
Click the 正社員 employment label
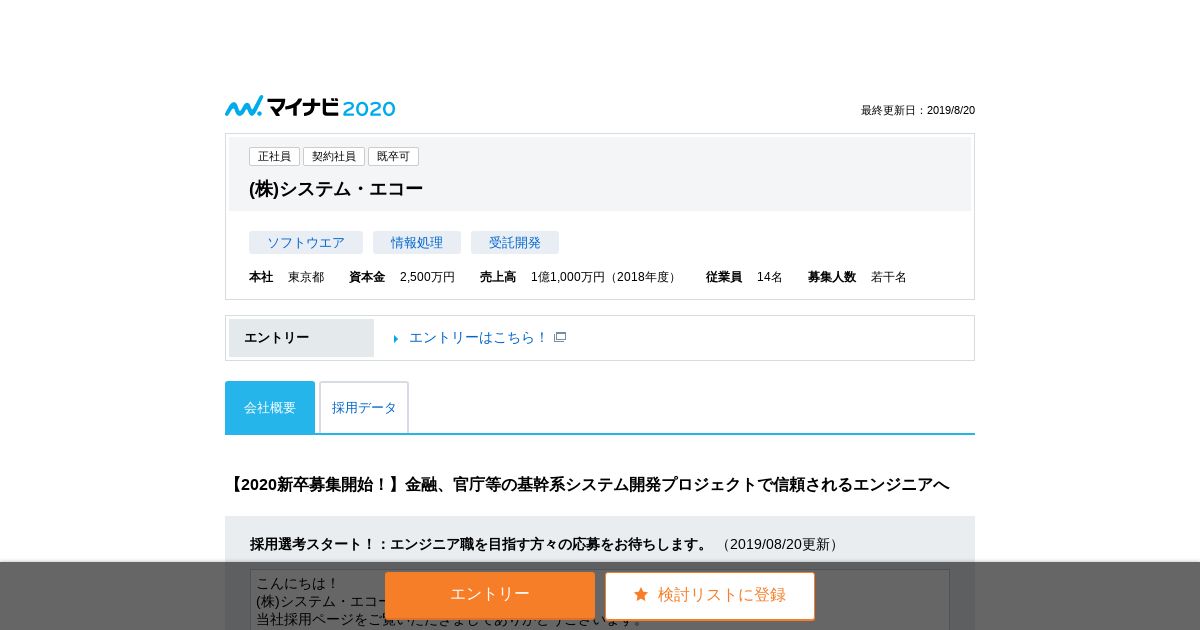274,157
